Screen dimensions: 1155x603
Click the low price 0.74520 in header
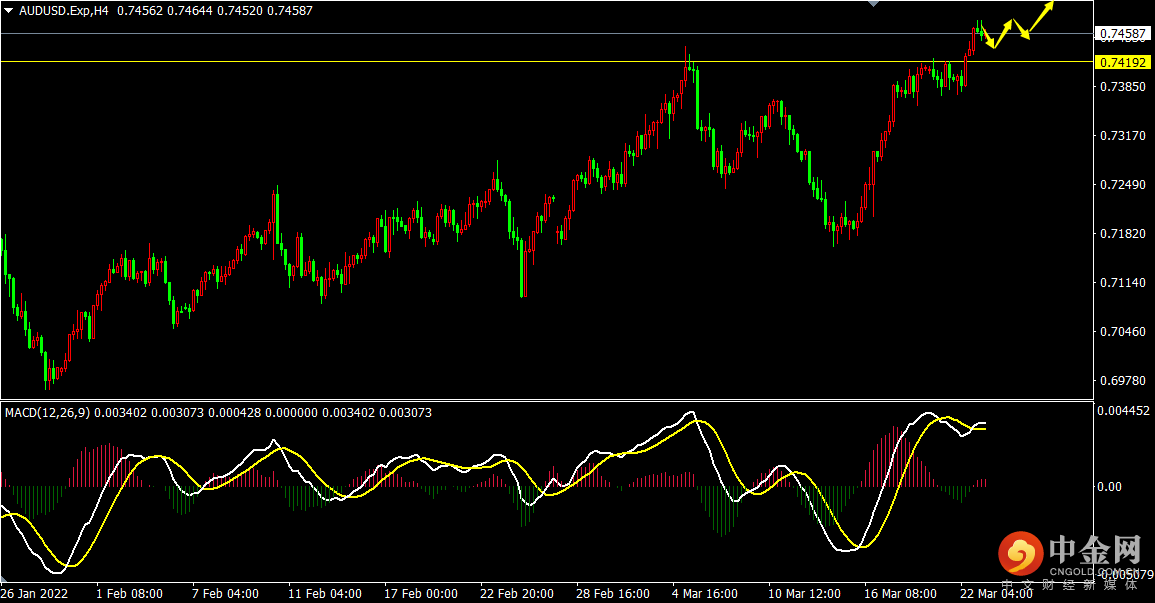coord(239,11)
